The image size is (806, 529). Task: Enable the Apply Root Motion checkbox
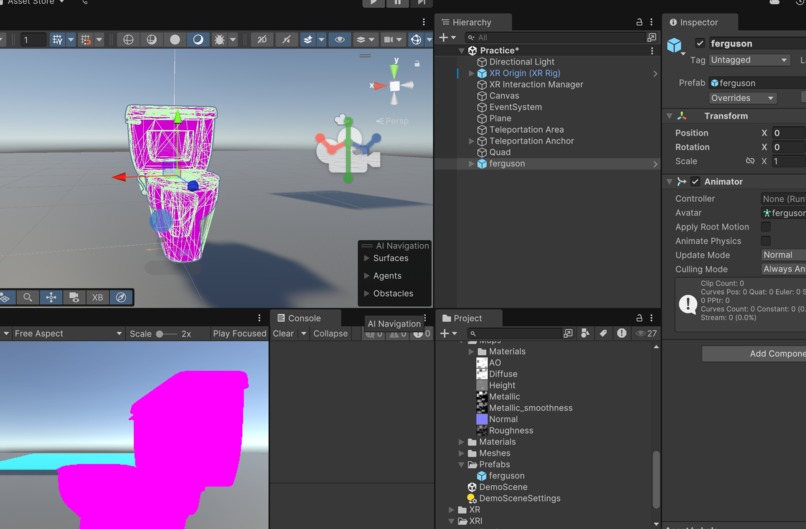765,227
